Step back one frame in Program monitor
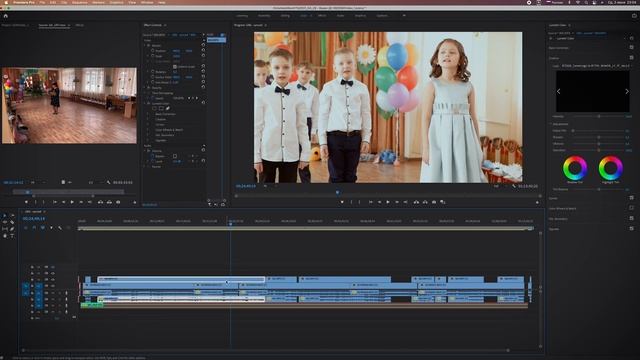Screen dimensions: 640x360 pos(379,202)
